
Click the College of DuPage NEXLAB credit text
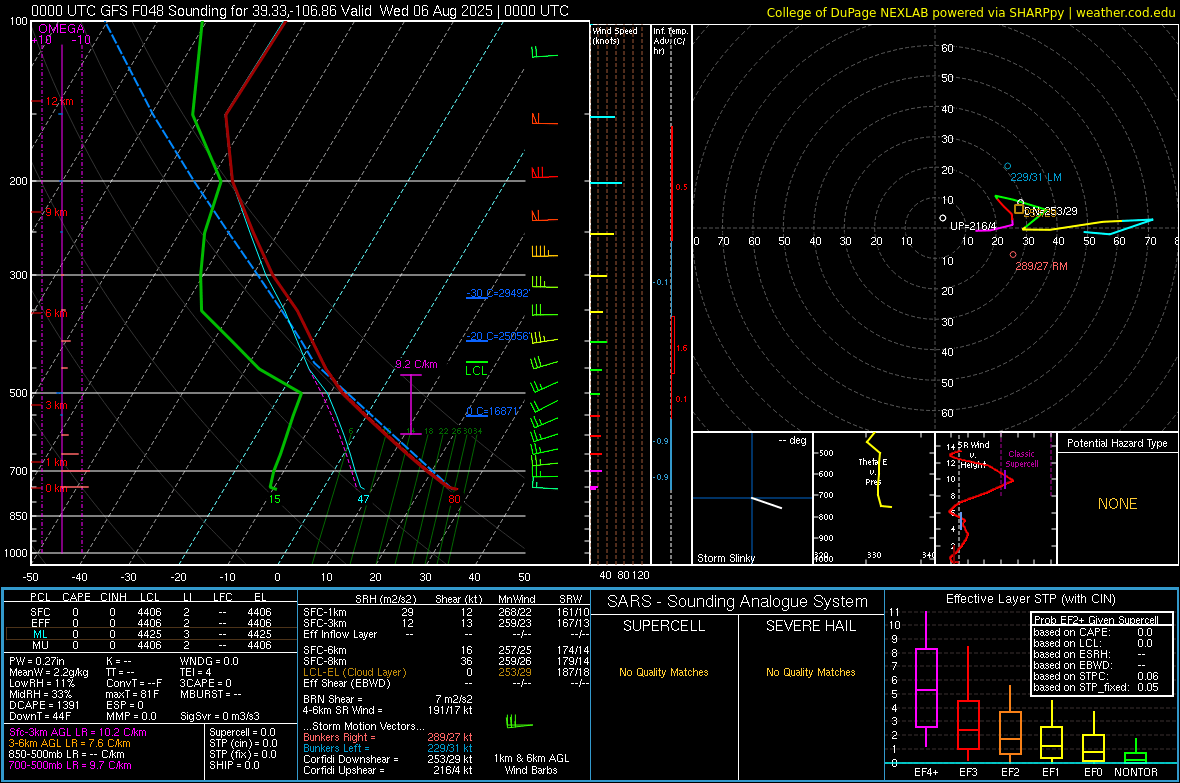point(971,13)
